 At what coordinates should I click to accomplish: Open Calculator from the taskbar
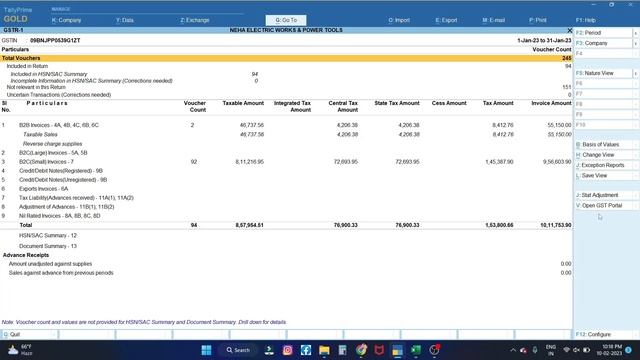click(343, 350)
